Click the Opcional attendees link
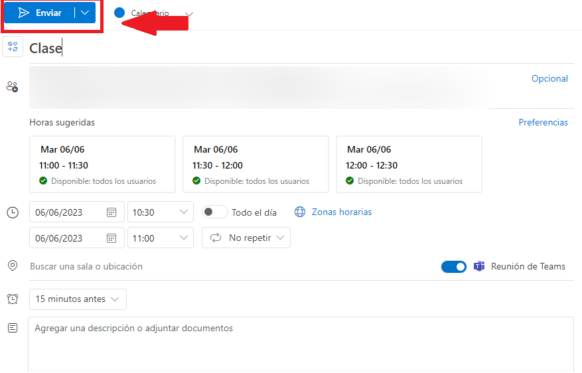Screen dimensions: 582x373 pos(550,79)
